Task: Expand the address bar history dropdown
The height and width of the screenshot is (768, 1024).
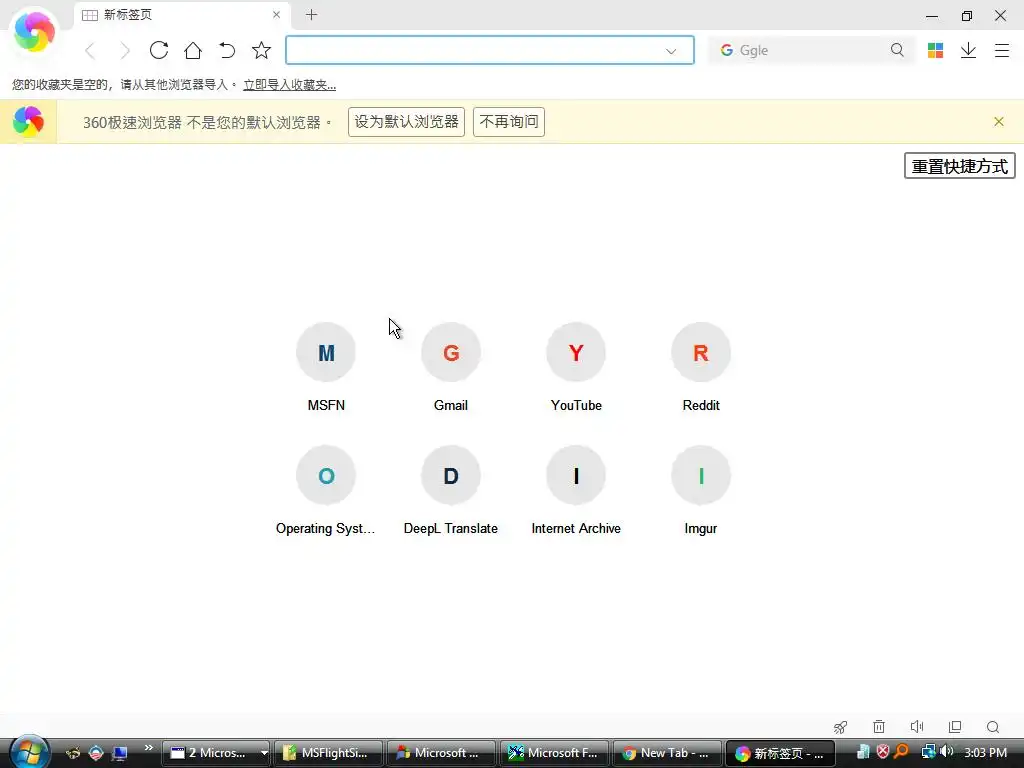Action: point(671,51)
